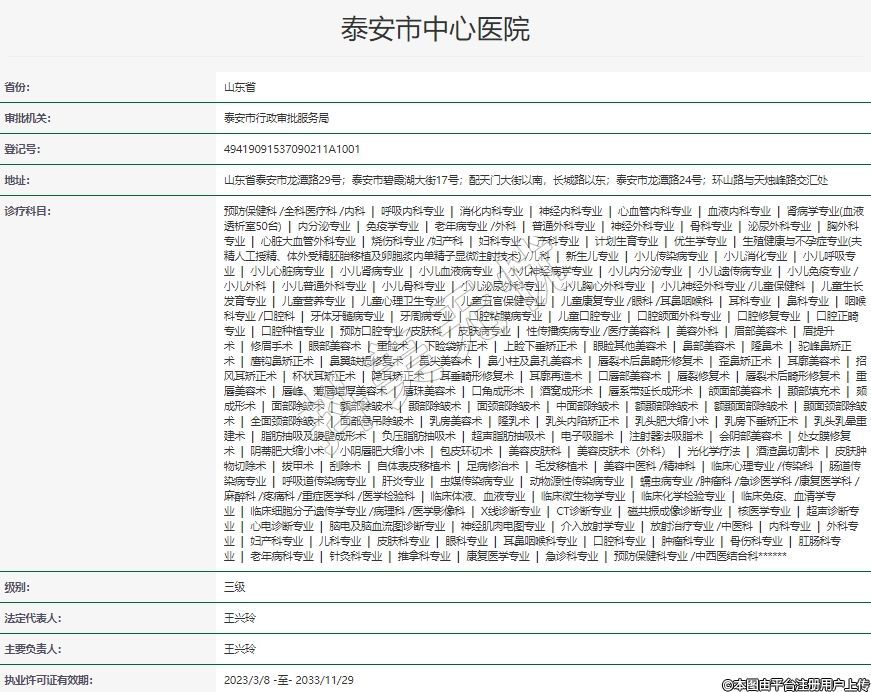The width and height of the screenshot is (871, 692).
Task: Click the validity dates 2023/3/8 -至- 2033/11/29
Action: coord(290,680)
